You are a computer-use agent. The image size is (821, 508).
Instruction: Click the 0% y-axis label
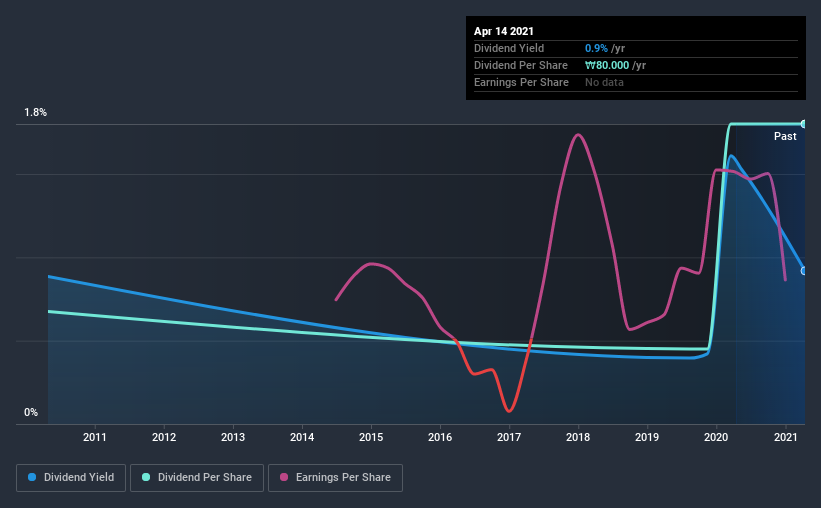point(31,413)
